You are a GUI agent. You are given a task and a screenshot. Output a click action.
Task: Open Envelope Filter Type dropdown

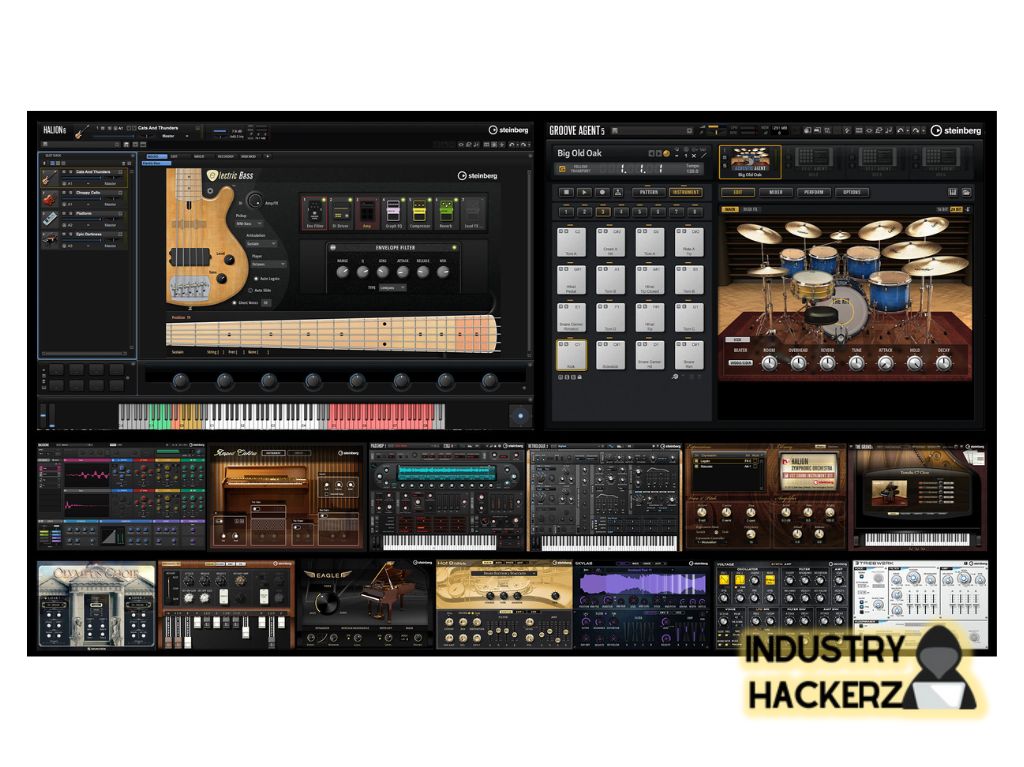393,287
